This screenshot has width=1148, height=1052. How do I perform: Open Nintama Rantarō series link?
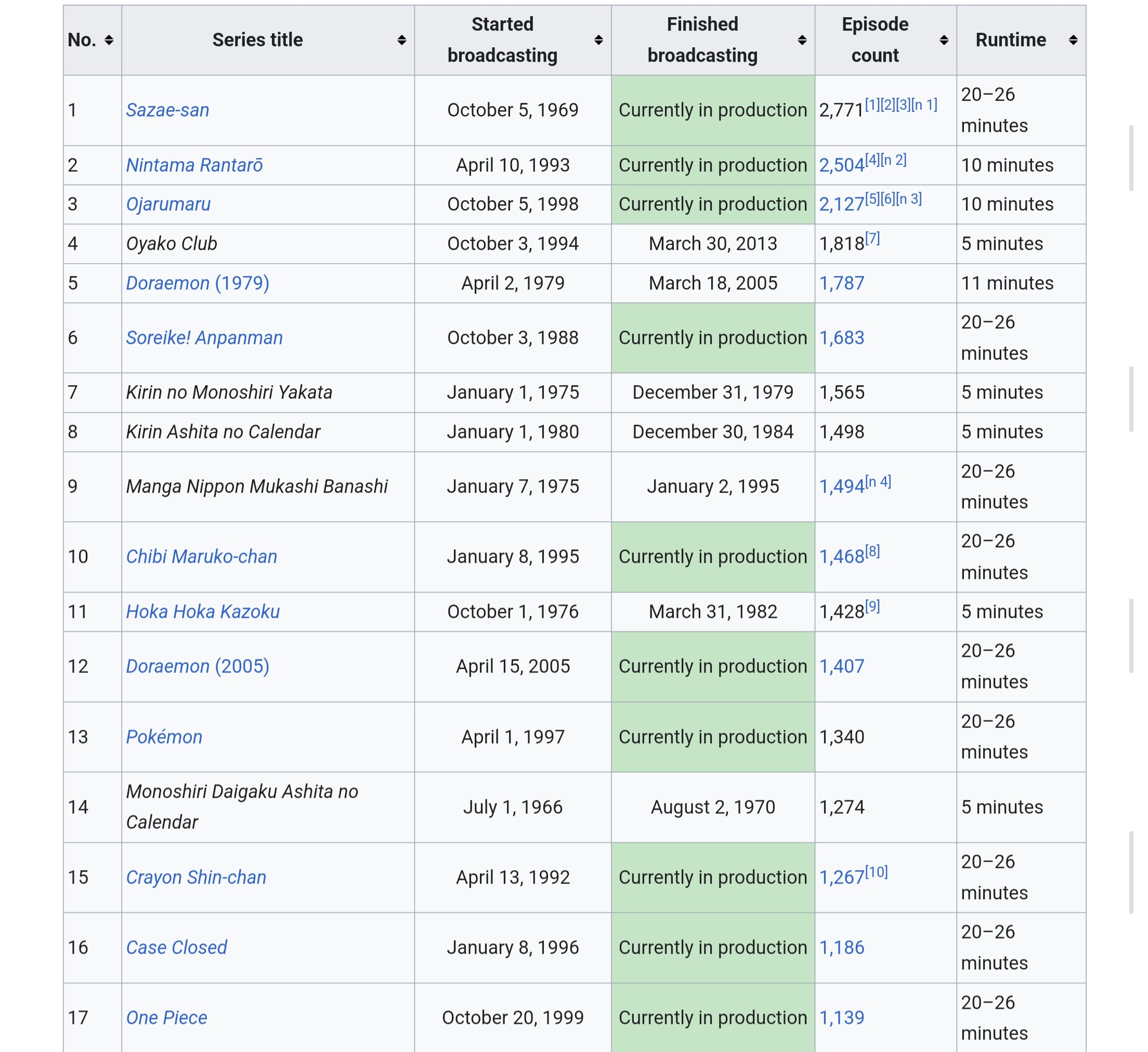(194, 165)
